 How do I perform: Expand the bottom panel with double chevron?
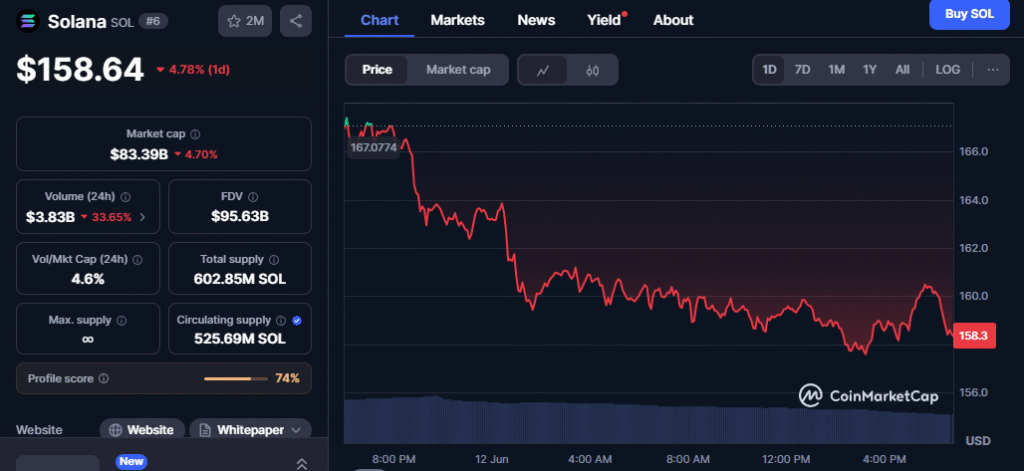click(x=302, y=463)
